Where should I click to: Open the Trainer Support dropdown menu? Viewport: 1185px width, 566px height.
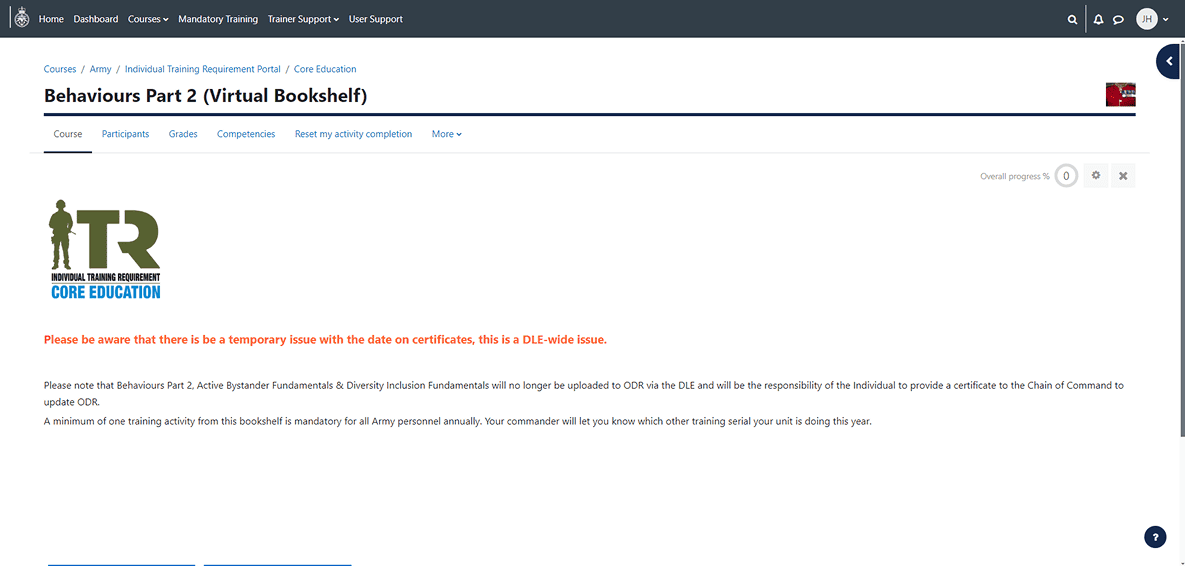[x=303, y=19]
